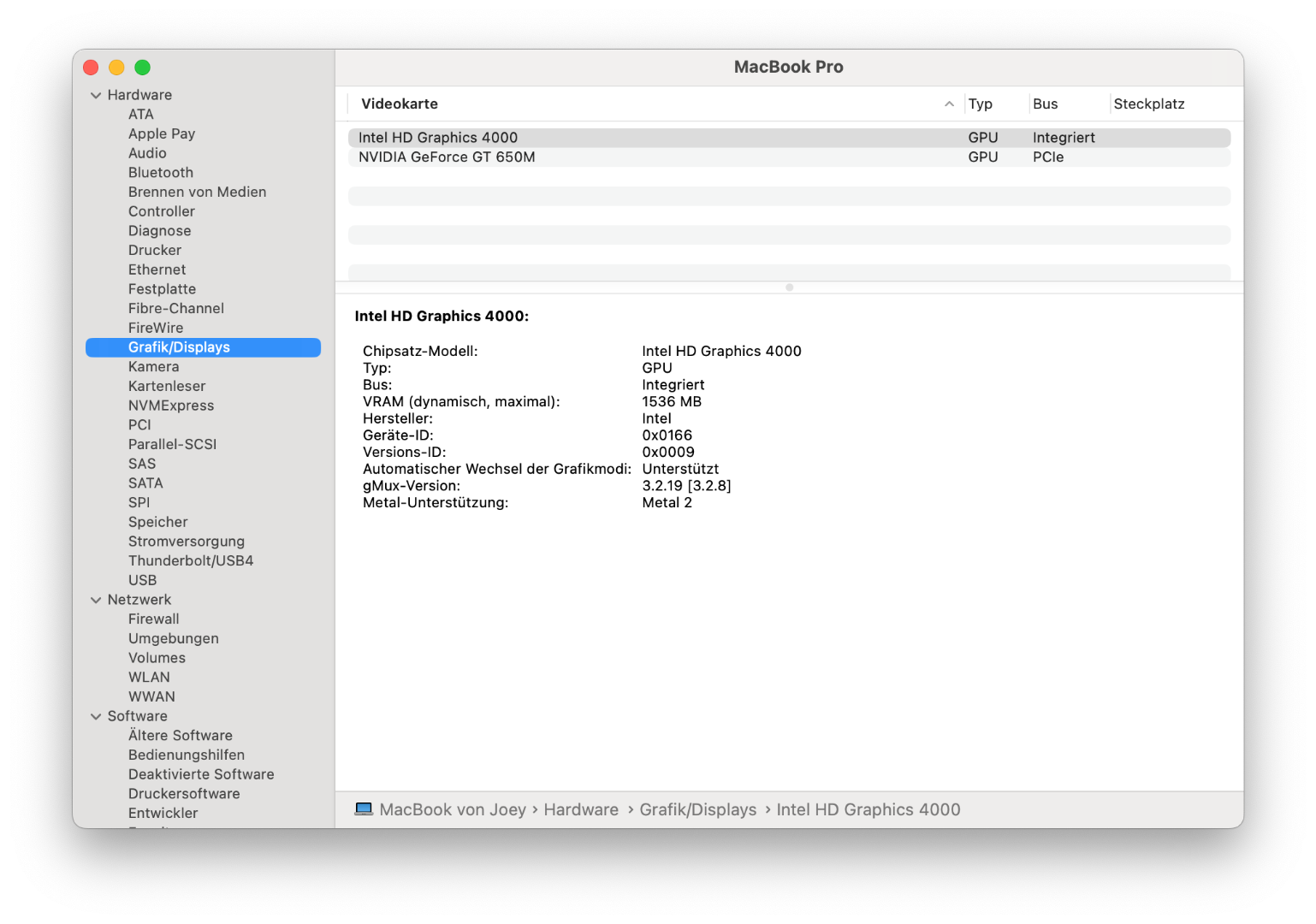
Task: Select ATA in the sidebar
Action: coord(141,115)
